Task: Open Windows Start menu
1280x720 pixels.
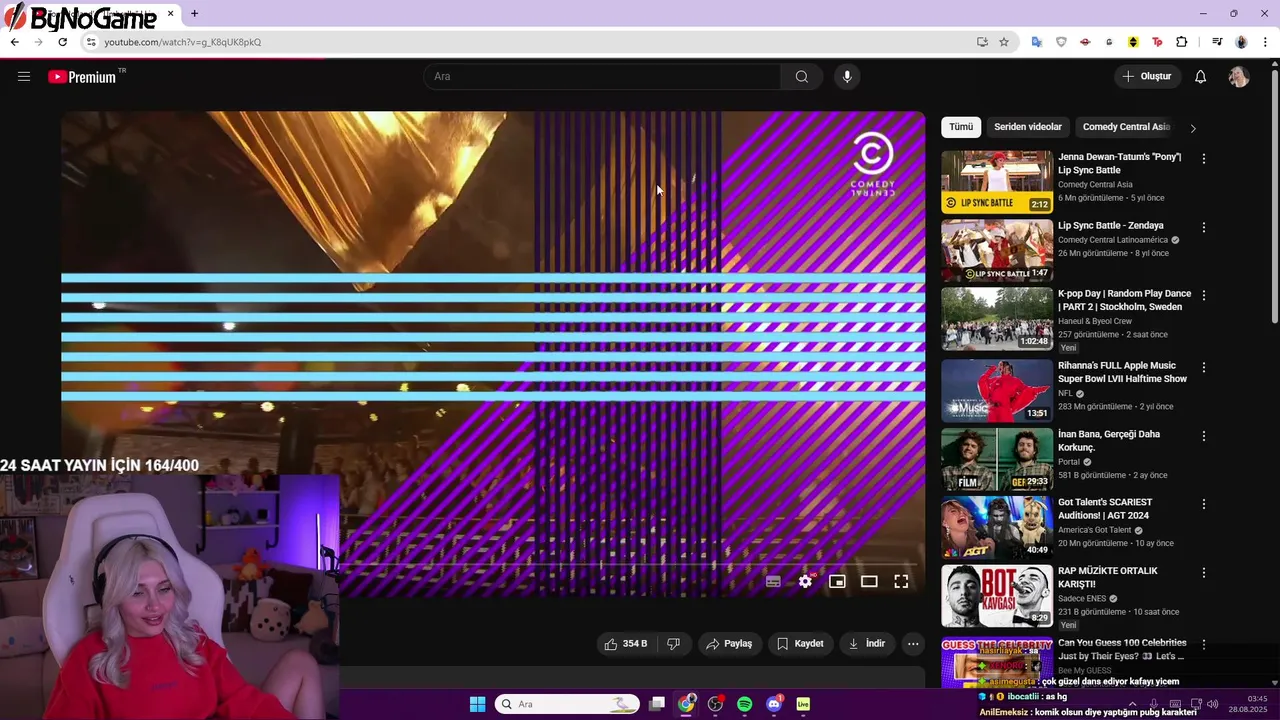Action: [x=477, y=704]
